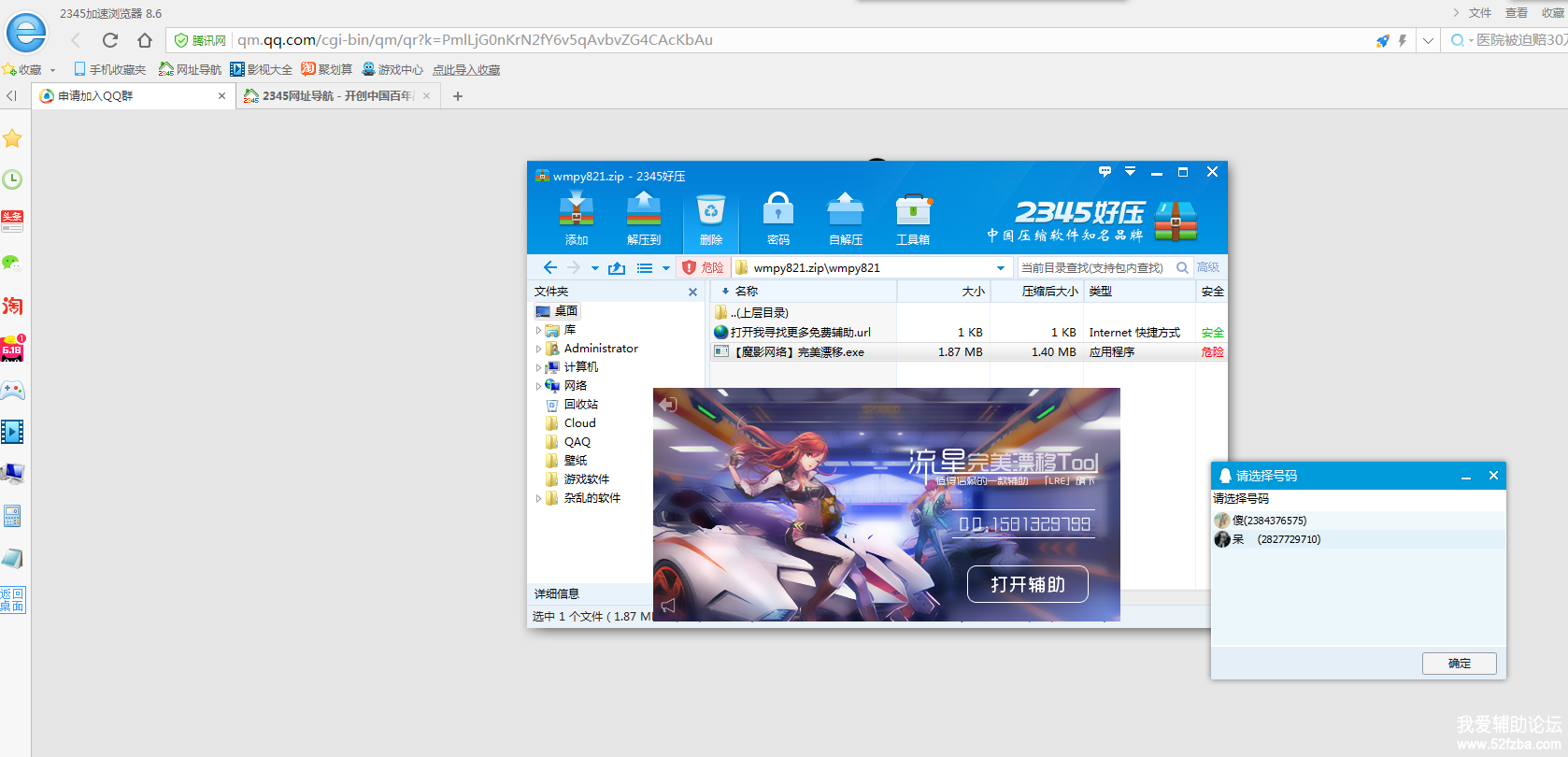This screenshot has height=757, width=1568.
Task: Open the feedback chat bubble icon in title bar
Action: click(x=1105, y=172)
